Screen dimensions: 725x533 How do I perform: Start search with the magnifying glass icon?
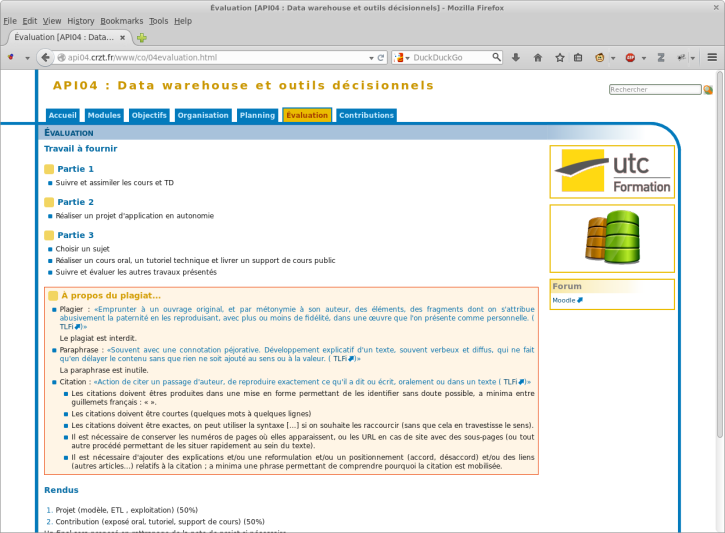point(496,57)
